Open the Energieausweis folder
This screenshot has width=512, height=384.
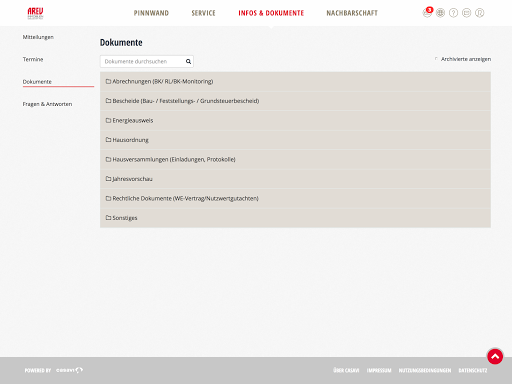(295, 120)
